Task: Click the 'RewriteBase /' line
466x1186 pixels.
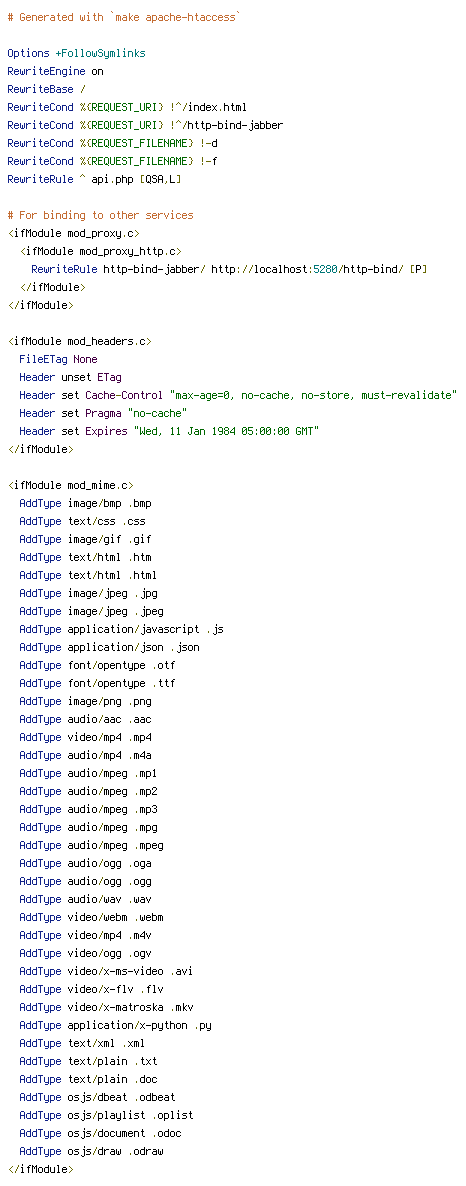Action: point(46,89)
